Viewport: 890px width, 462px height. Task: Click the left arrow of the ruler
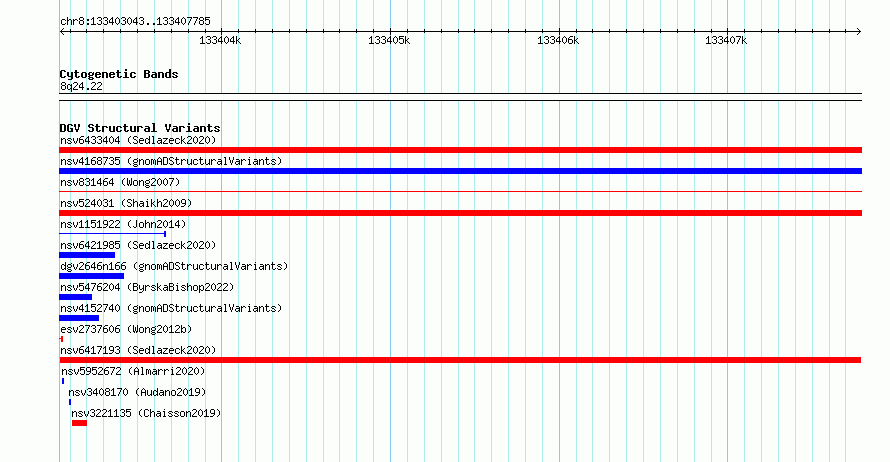[62, 32]
